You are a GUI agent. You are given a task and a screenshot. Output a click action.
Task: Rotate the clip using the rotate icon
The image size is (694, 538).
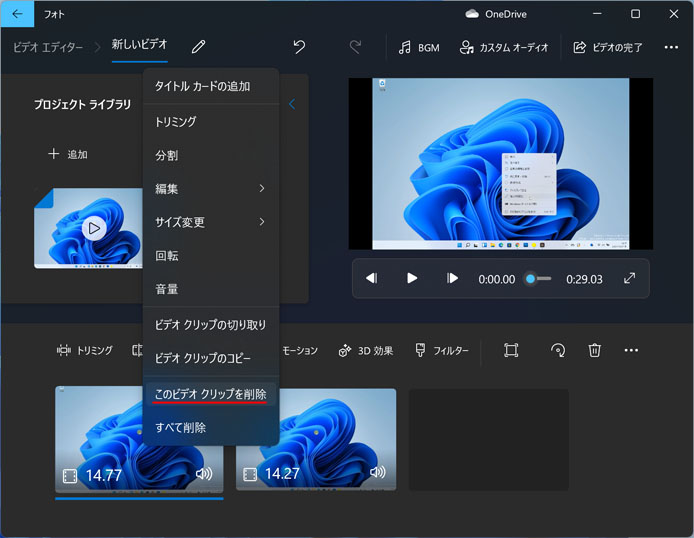pyautogui.click(x=558, y=350)
